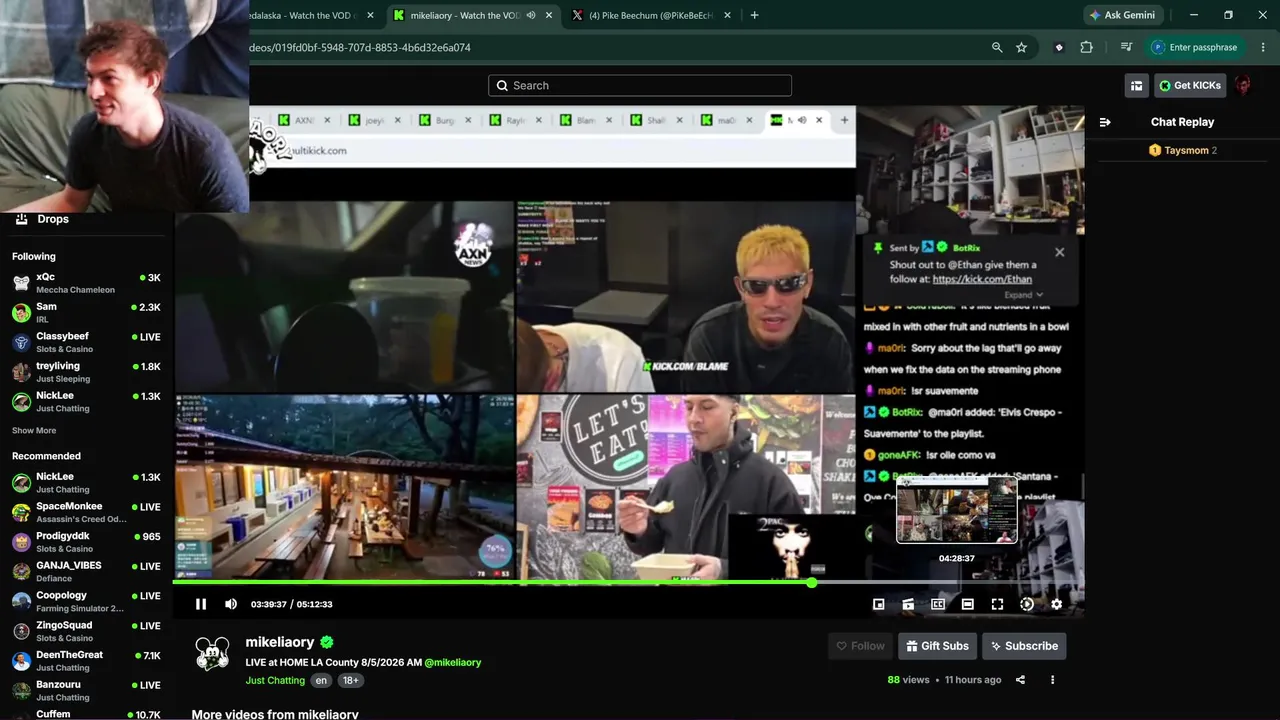This screenshot has width=1280, height=720.
Task: Open Sam's IRL channel in Following
Action: point(86,313)
